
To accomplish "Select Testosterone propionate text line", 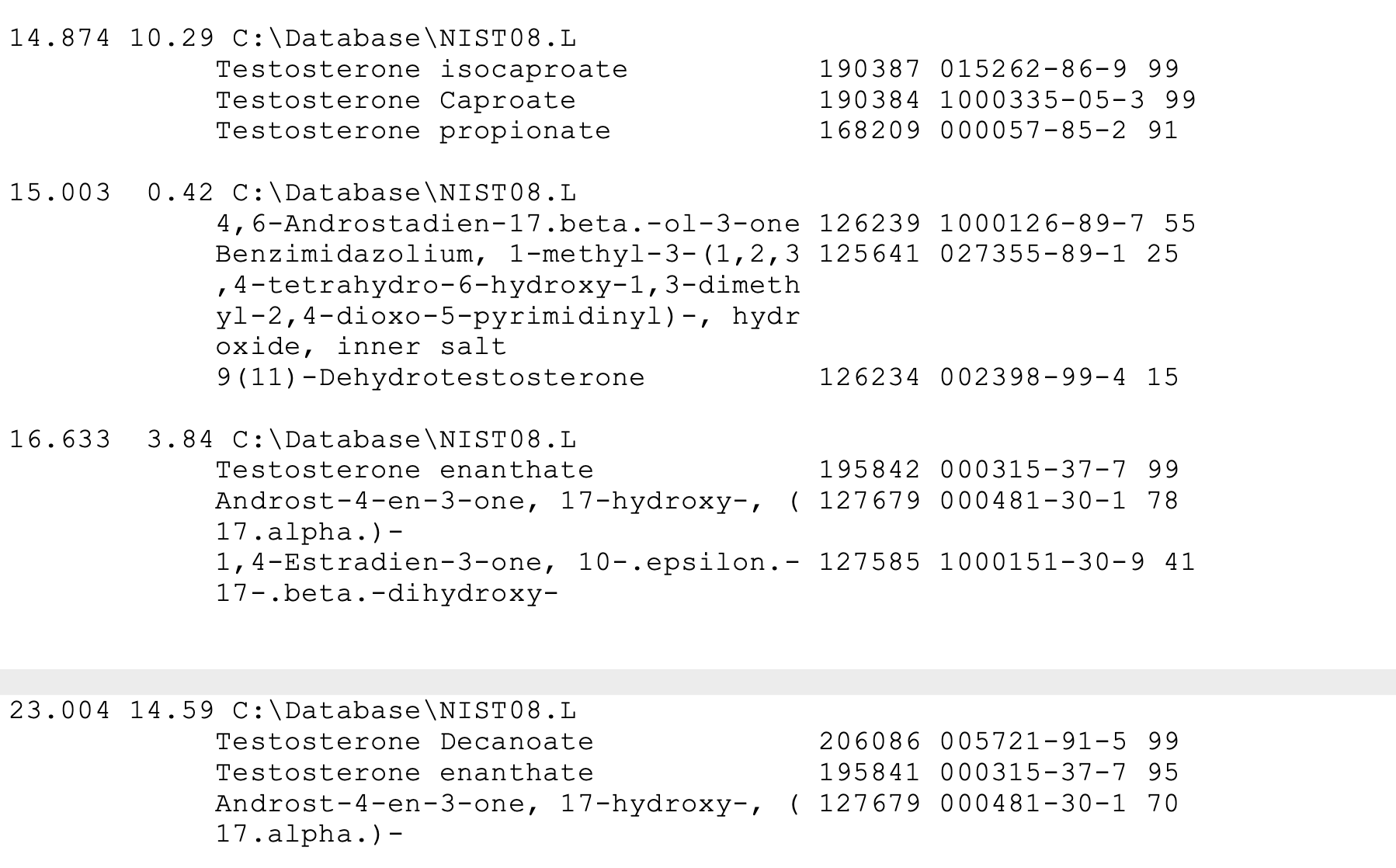I will coord(412,130).
